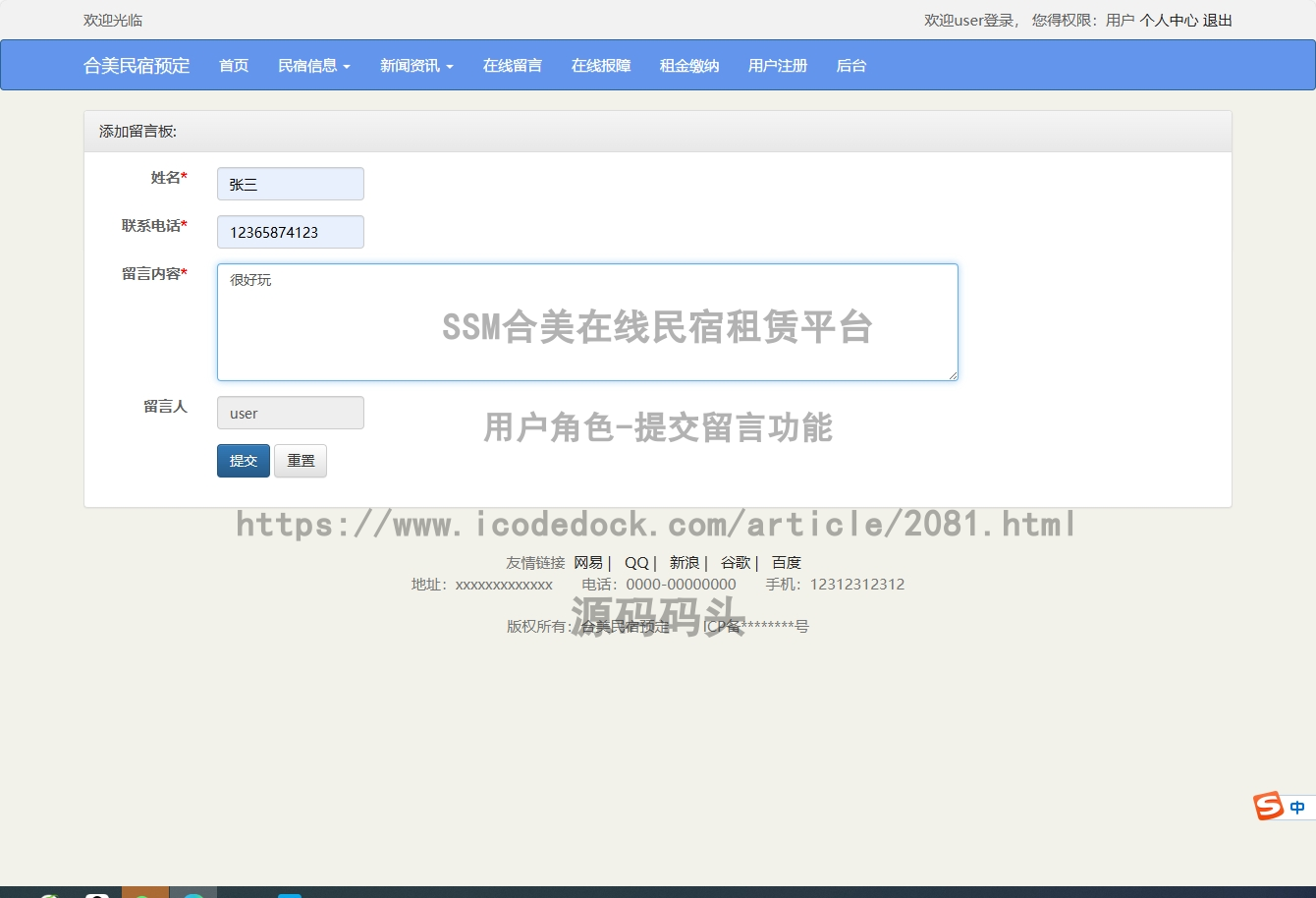Focus the 联系电话 input field

pyautogui.click(x=291, y=232)
